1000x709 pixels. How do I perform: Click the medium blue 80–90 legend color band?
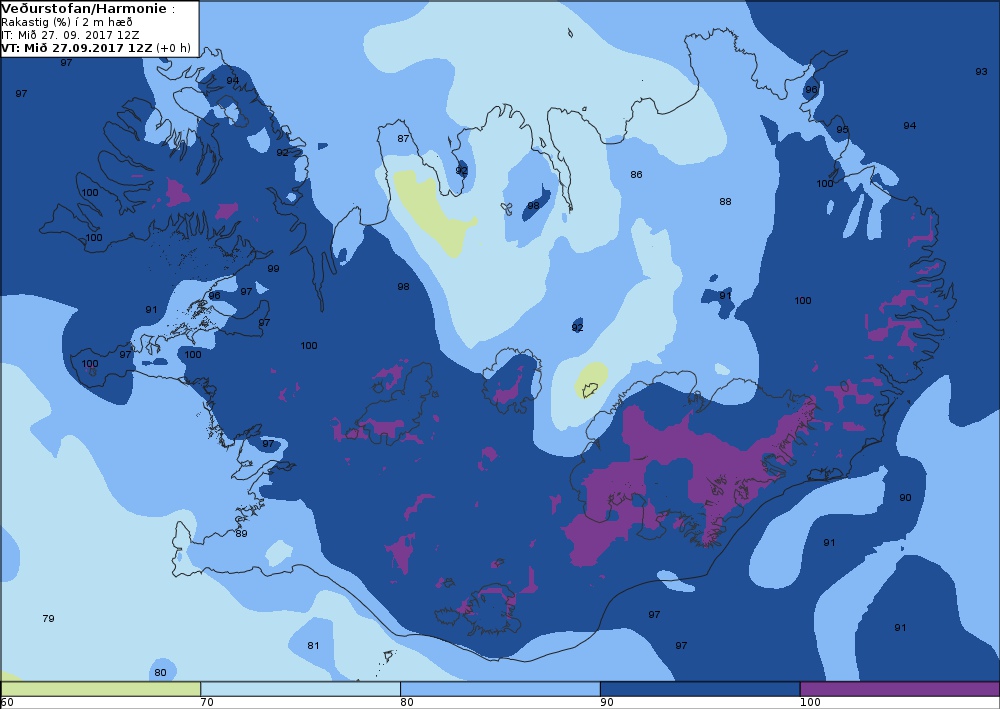click(x=500, y=689)
